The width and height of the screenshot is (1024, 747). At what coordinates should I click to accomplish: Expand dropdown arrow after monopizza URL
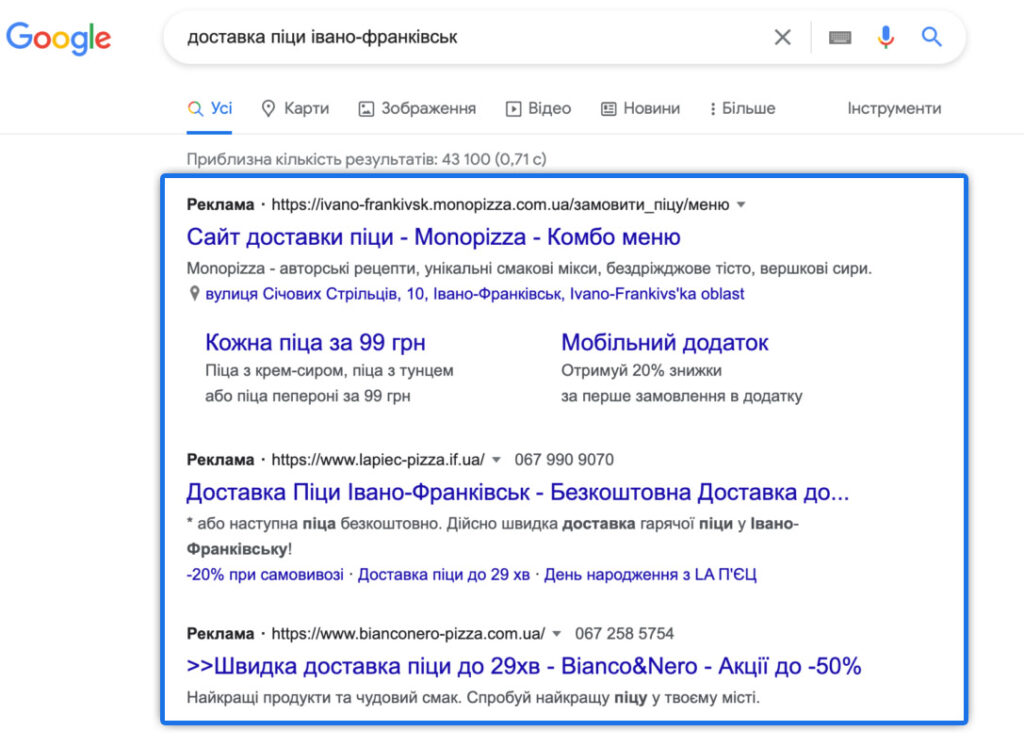741,205
